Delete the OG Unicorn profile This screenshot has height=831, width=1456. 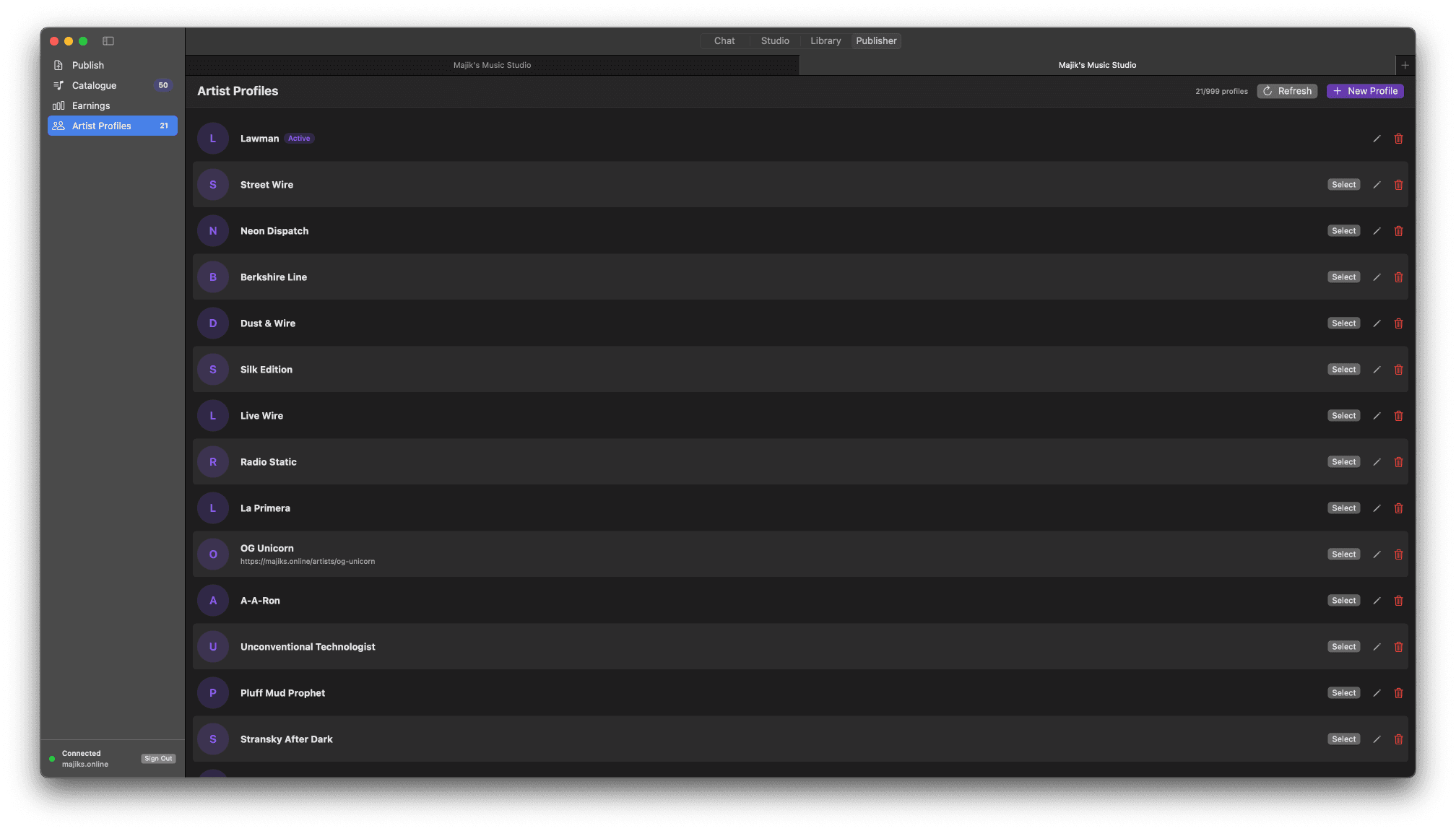point(1398,554)
